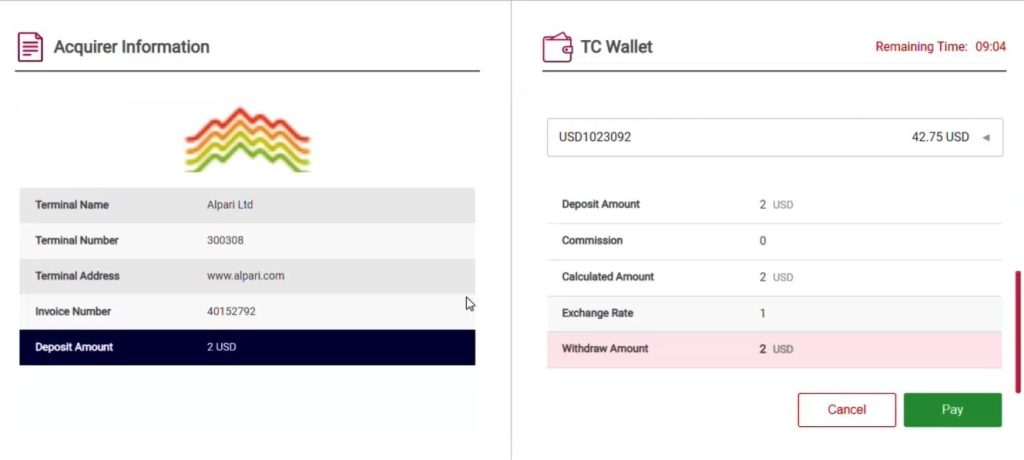Click the Commission row
This screenshot has width=1024, height=460.
[774, 241]
